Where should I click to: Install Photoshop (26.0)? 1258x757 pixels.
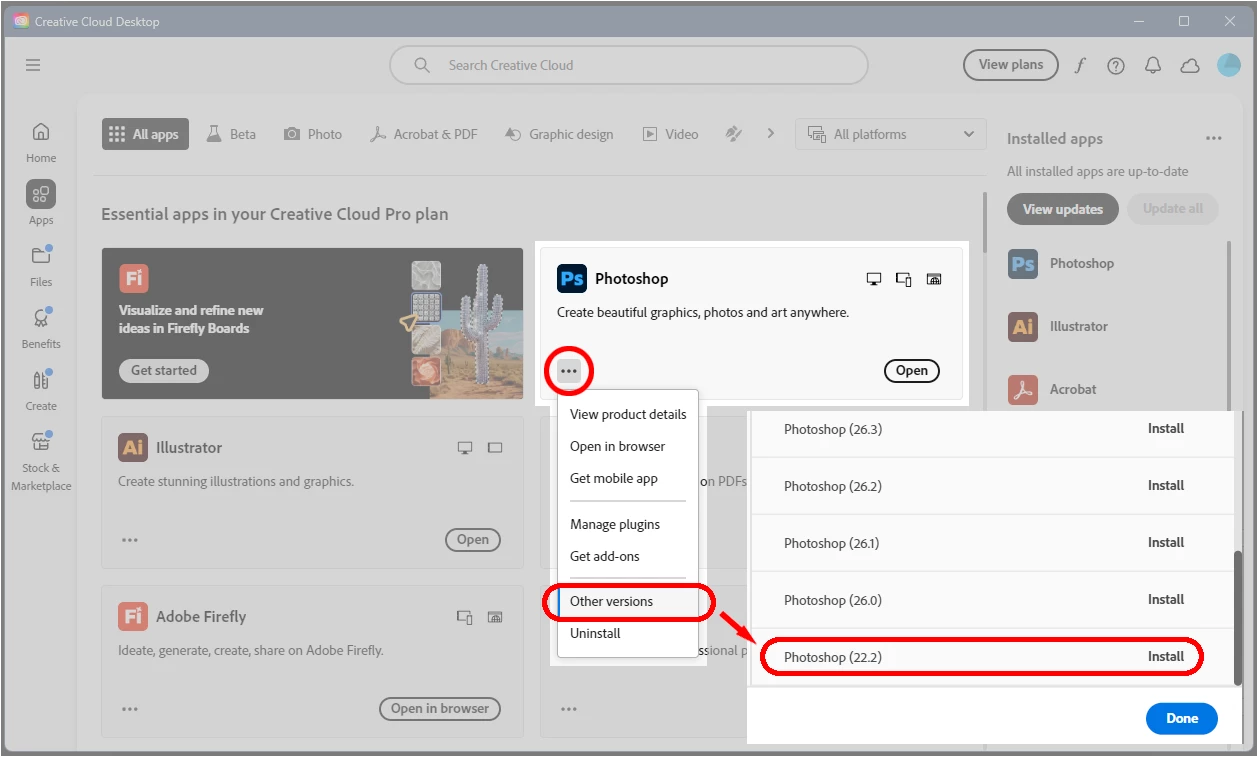pyautogui.click(x=1166, y=600)
